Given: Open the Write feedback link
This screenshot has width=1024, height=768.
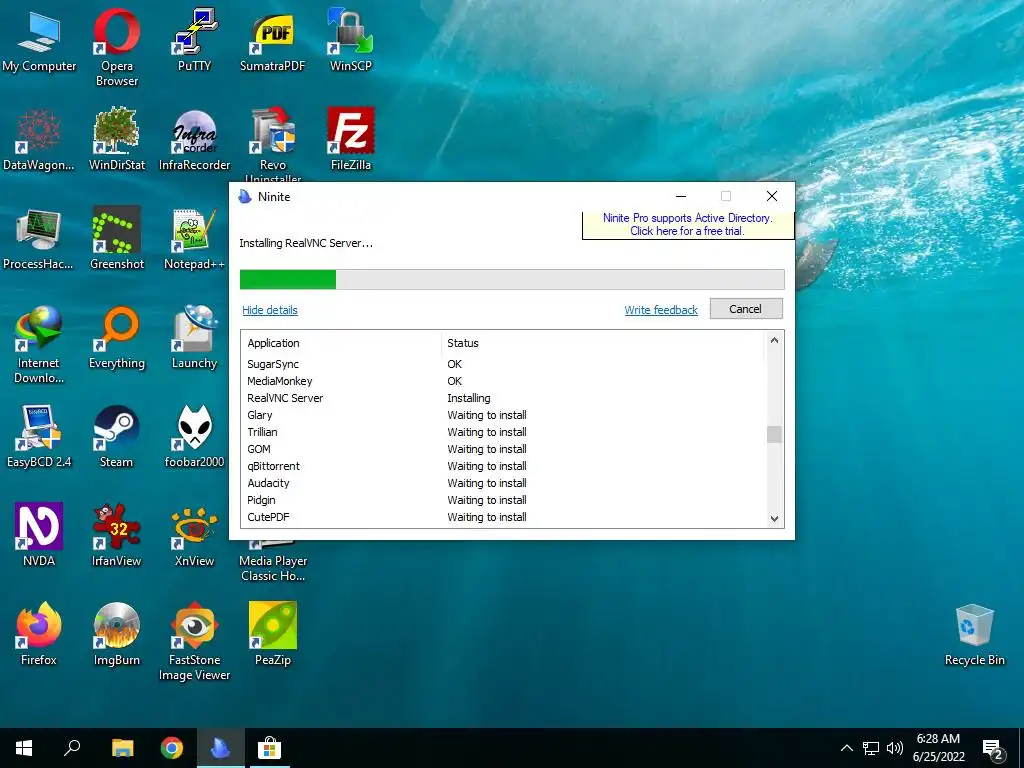Looking at the screenshot, I should click(661, 310).
